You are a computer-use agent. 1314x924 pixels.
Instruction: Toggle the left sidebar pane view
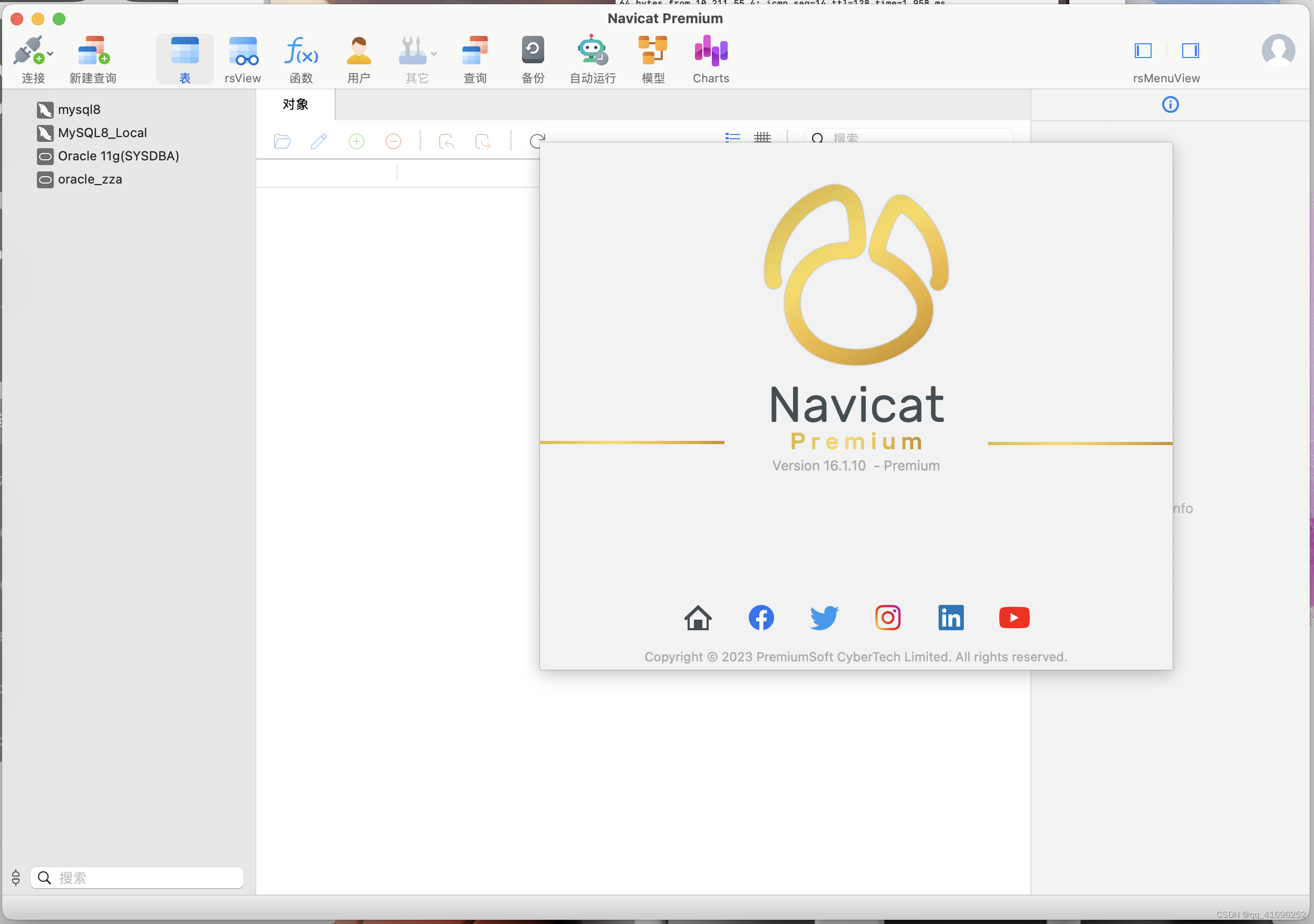1143,51
